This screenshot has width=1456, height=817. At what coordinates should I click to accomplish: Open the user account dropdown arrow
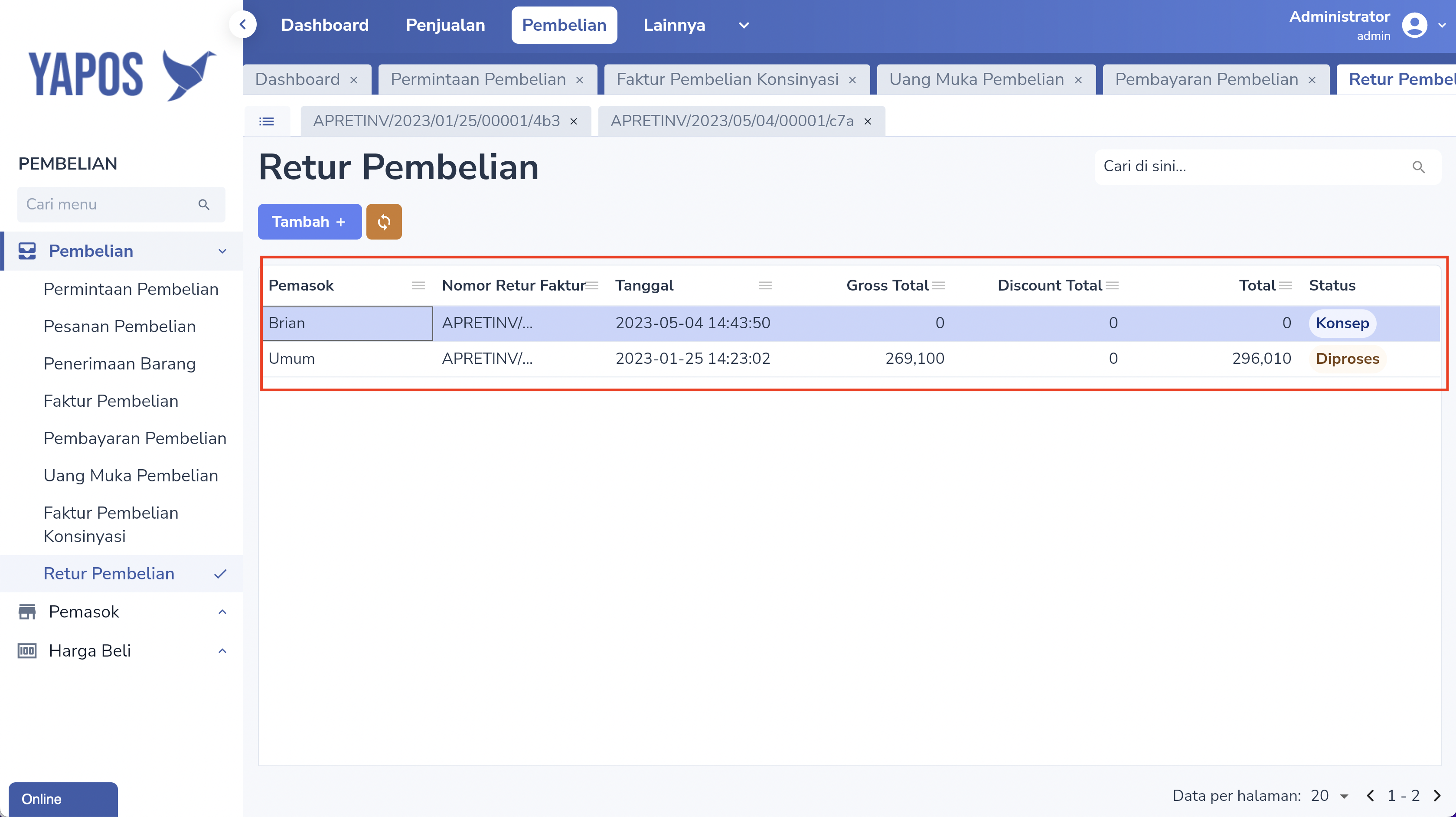pyautogui.click(x=1443, y=26)
